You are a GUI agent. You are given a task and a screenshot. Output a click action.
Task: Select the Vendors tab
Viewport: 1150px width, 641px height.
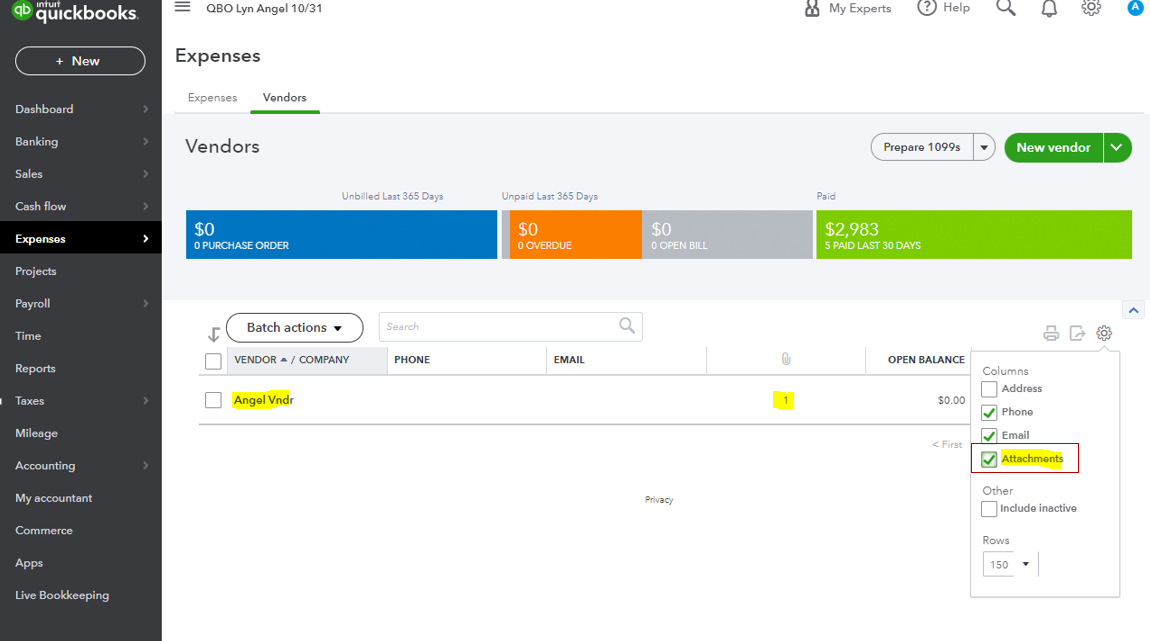tap(285, 98)
